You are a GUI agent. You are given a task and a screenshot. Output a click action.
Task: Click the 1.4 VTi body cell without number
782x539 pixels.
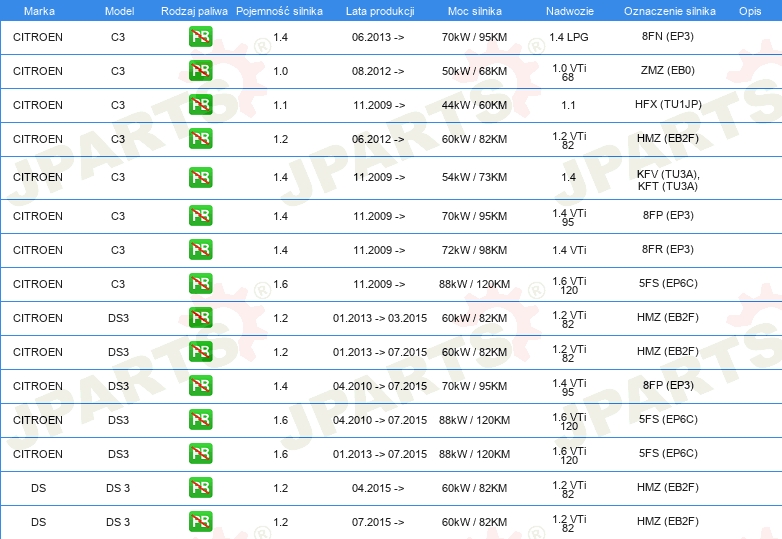569,250
